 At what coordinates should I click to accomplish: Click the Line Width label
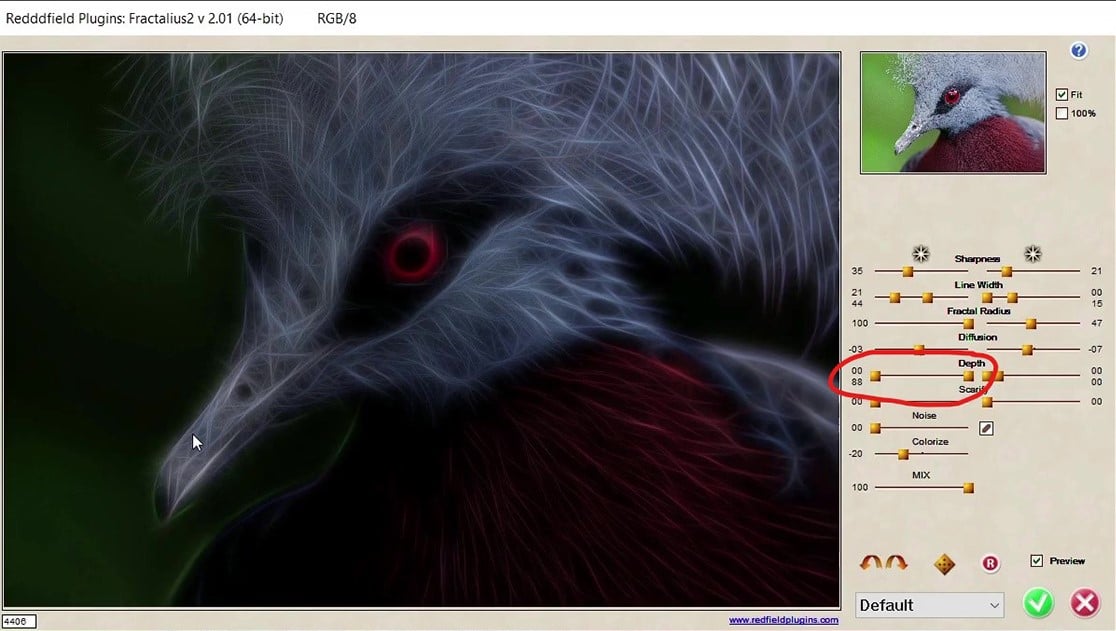point(979,285)
